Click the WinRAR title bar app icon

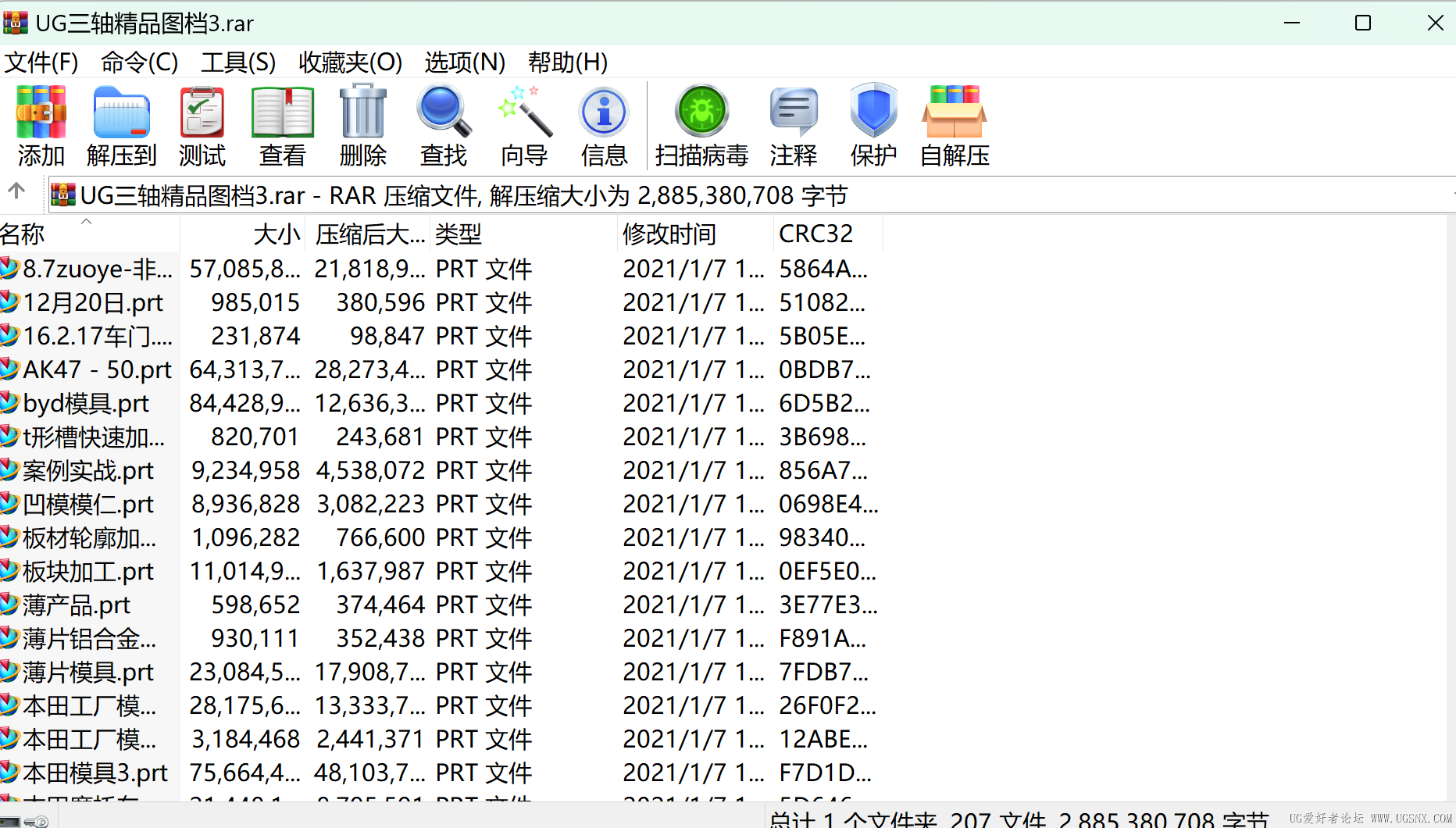tap(16, 23)
